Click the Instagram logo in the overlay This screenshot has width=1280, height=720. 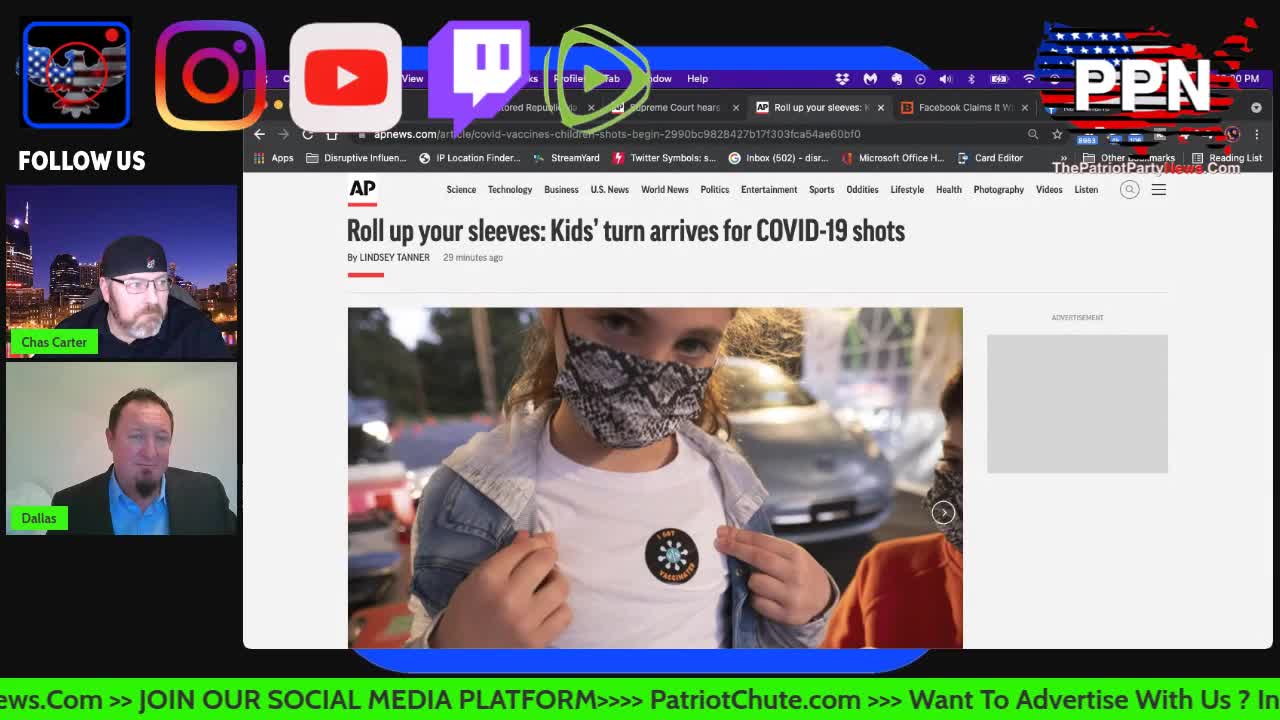pyautogui.click(x=210, y=76)
